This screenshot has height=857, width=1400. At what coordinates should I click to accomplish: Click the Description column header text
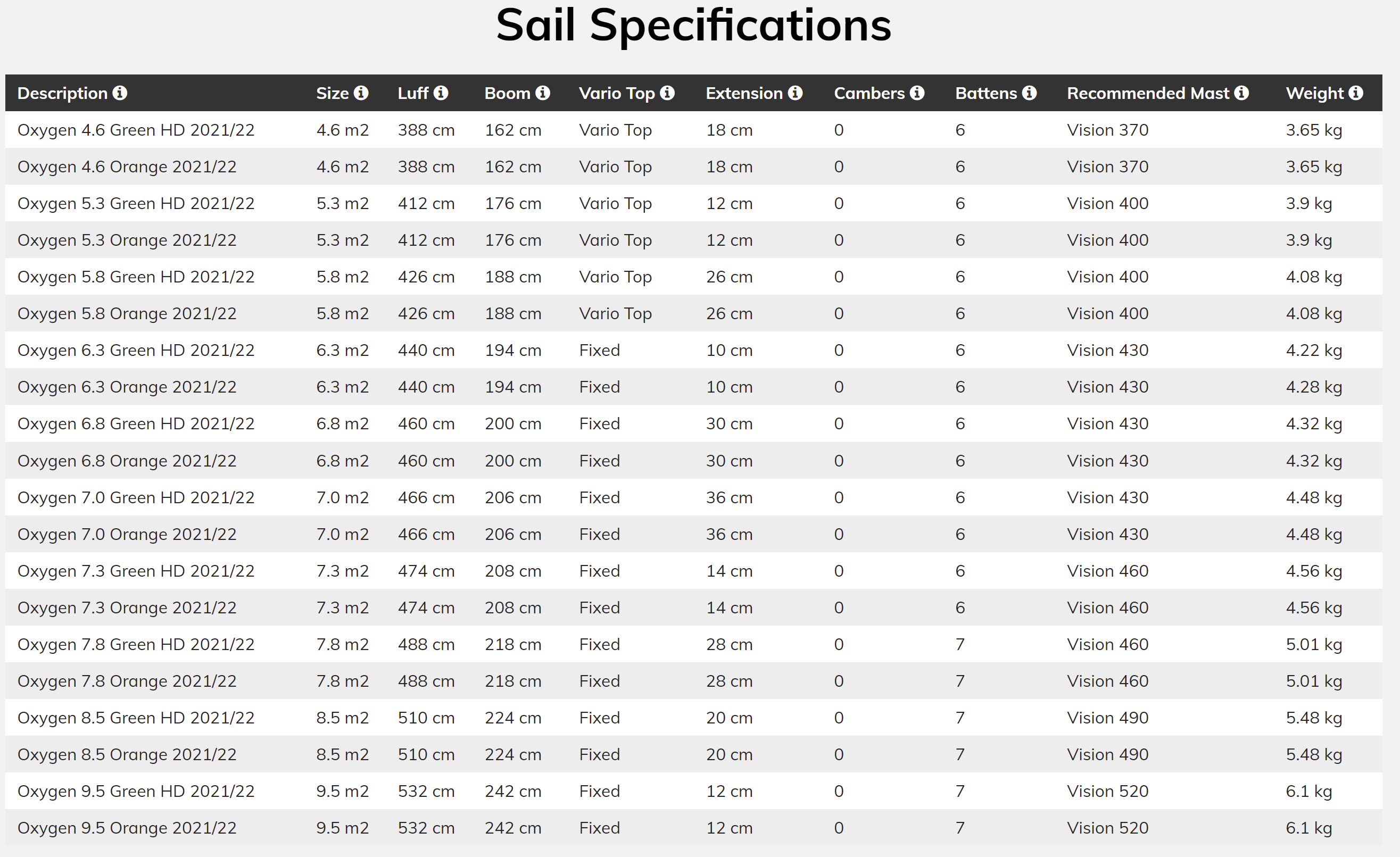[62, 94]
